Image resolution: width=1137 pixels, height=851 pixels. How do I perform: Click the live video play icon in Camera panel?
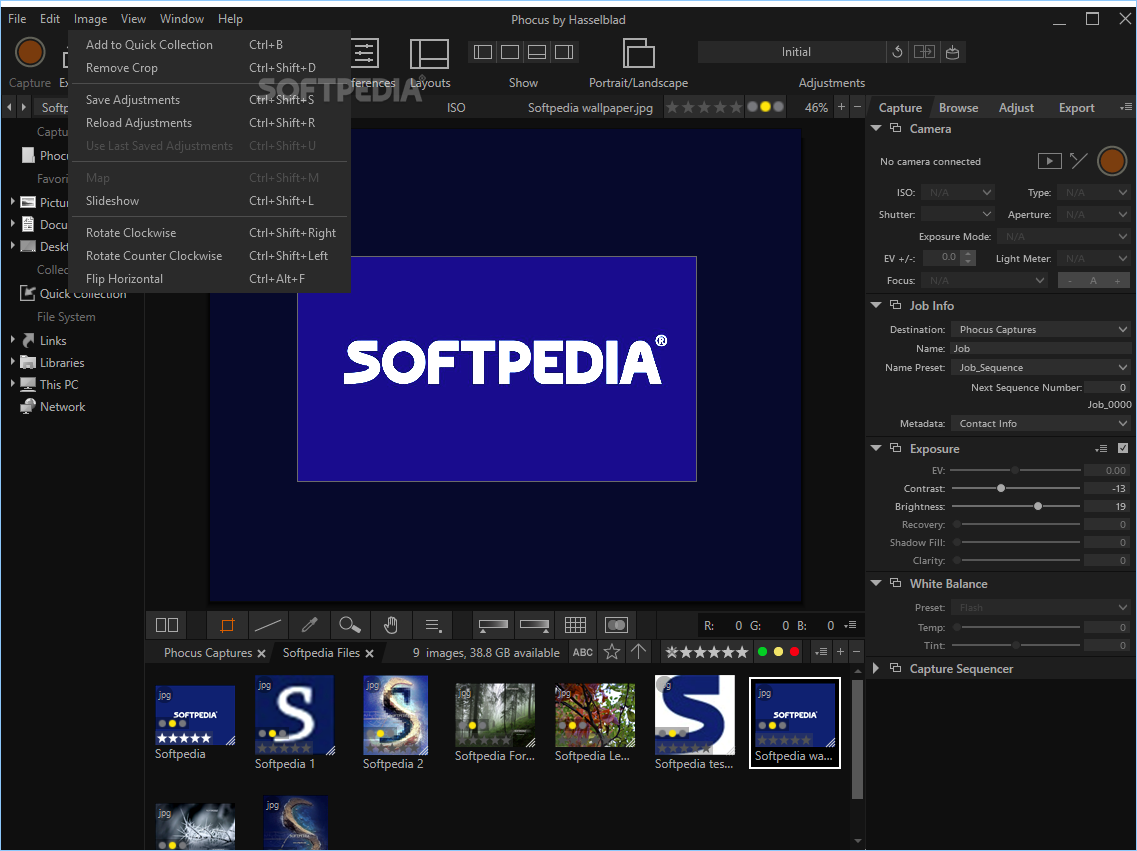pyautogui.click(x=1049, y=161)
